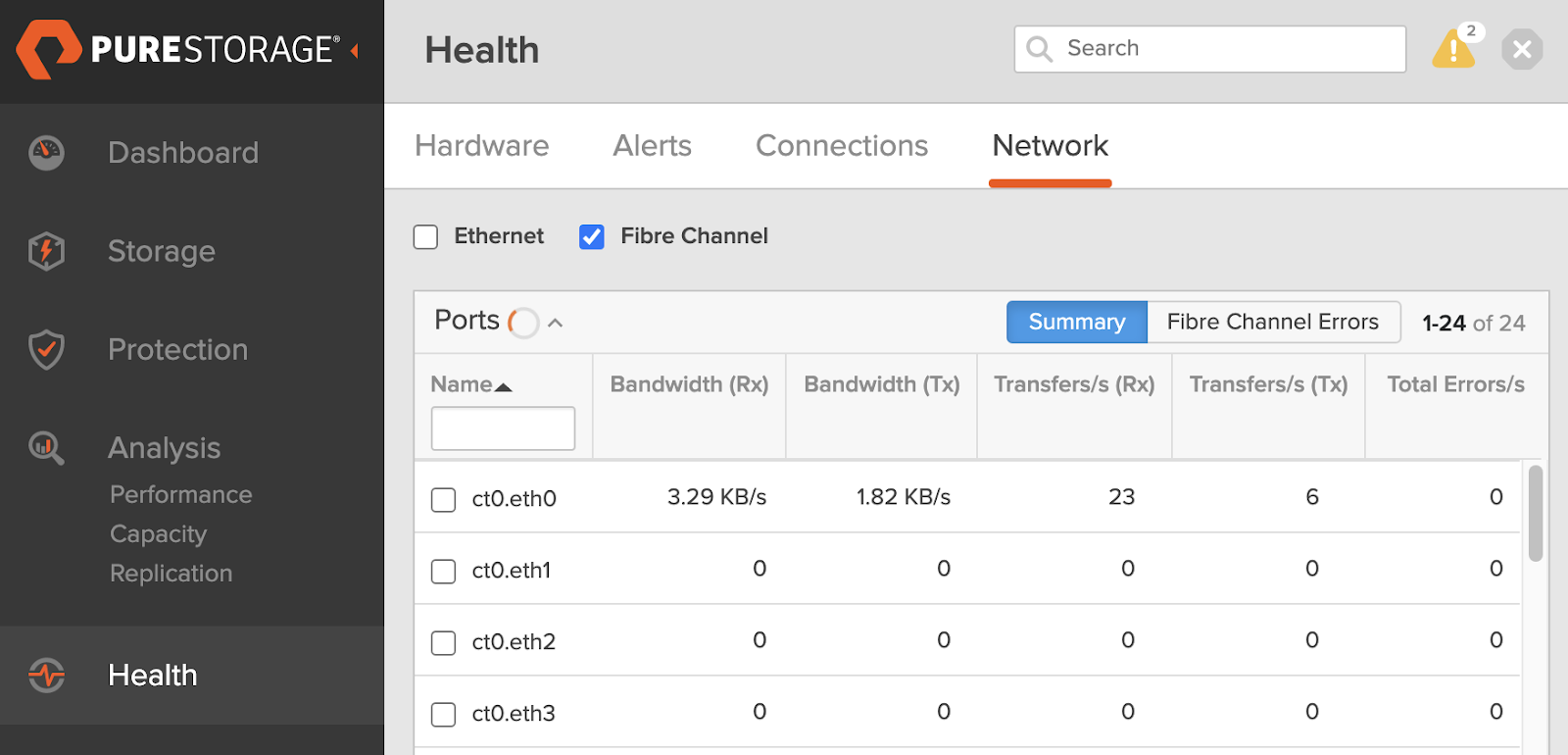Click the search magnifier icon
This screenshot has width=1568, height=755.
coord(1040,49)
